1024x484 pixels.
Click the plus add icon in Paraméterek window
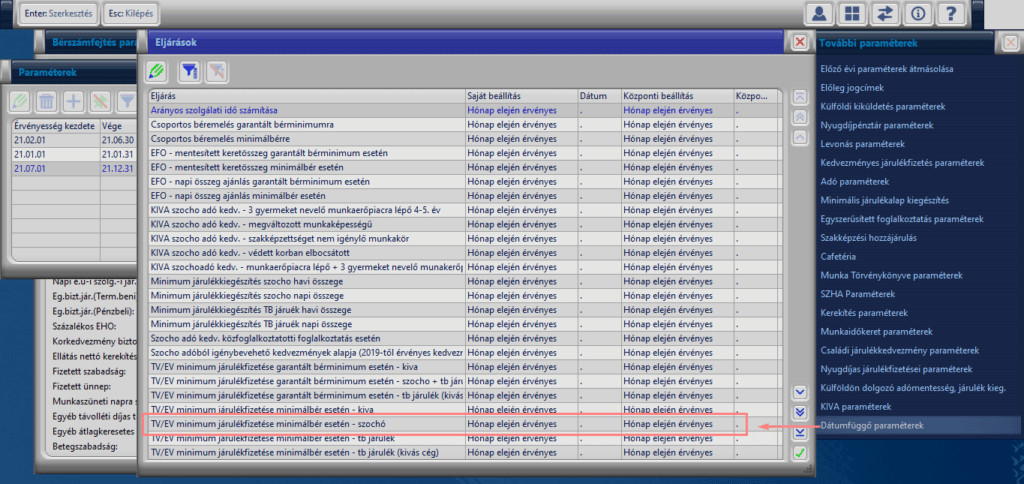coord(74,101)
